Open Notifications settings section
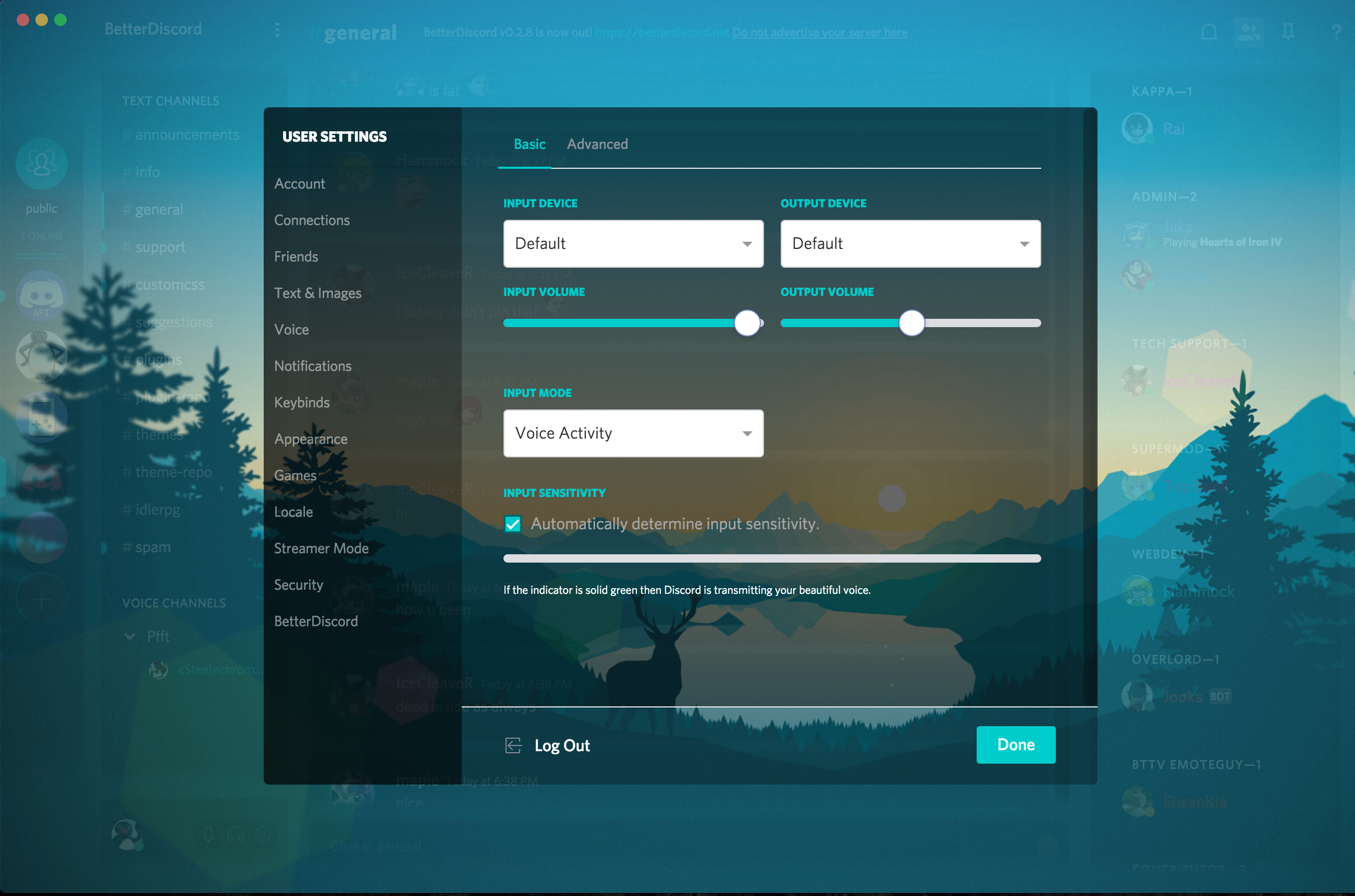The image size is (1355, 896). 313,366
